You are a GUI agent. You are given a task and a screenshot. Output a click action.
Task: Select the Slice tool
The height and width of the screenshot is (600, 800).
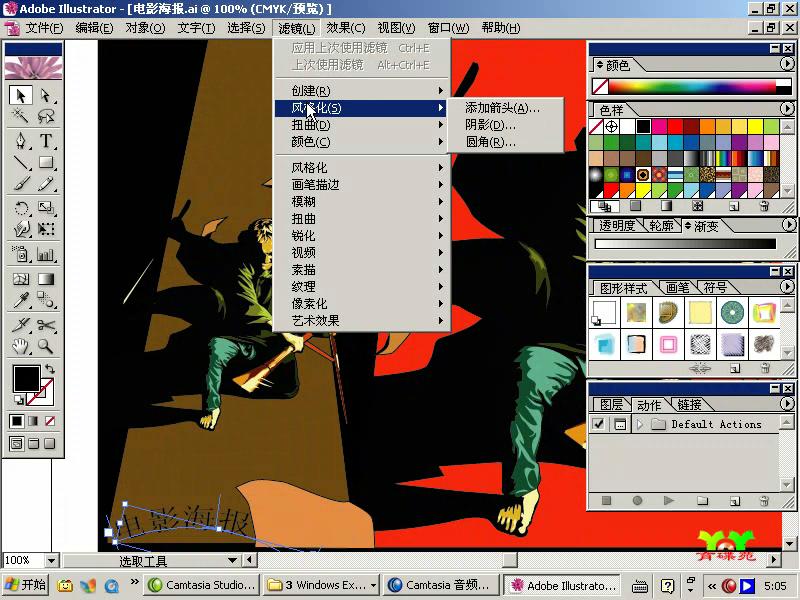pyautogui.click(x=21, y=325)
